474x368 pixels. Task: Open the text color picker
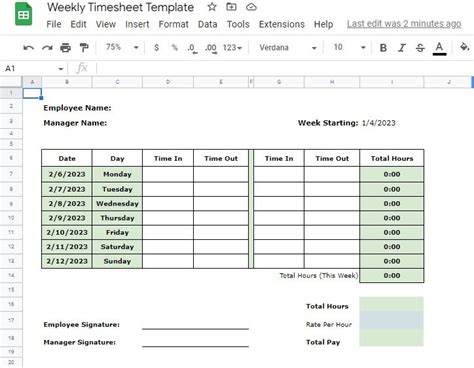pyautogui.click(x=439, y=48)
